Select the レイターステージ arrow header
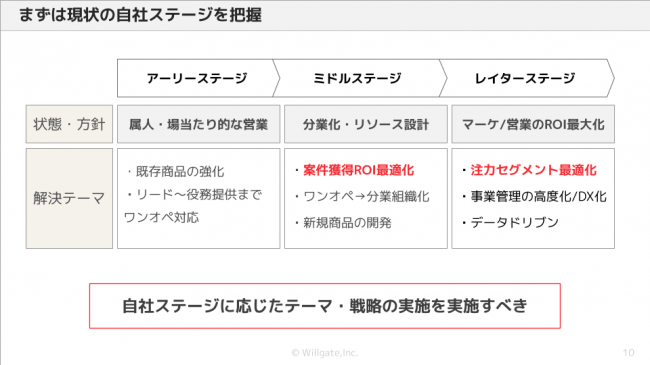This screenshot has height=365, width=650. point(526,78)
